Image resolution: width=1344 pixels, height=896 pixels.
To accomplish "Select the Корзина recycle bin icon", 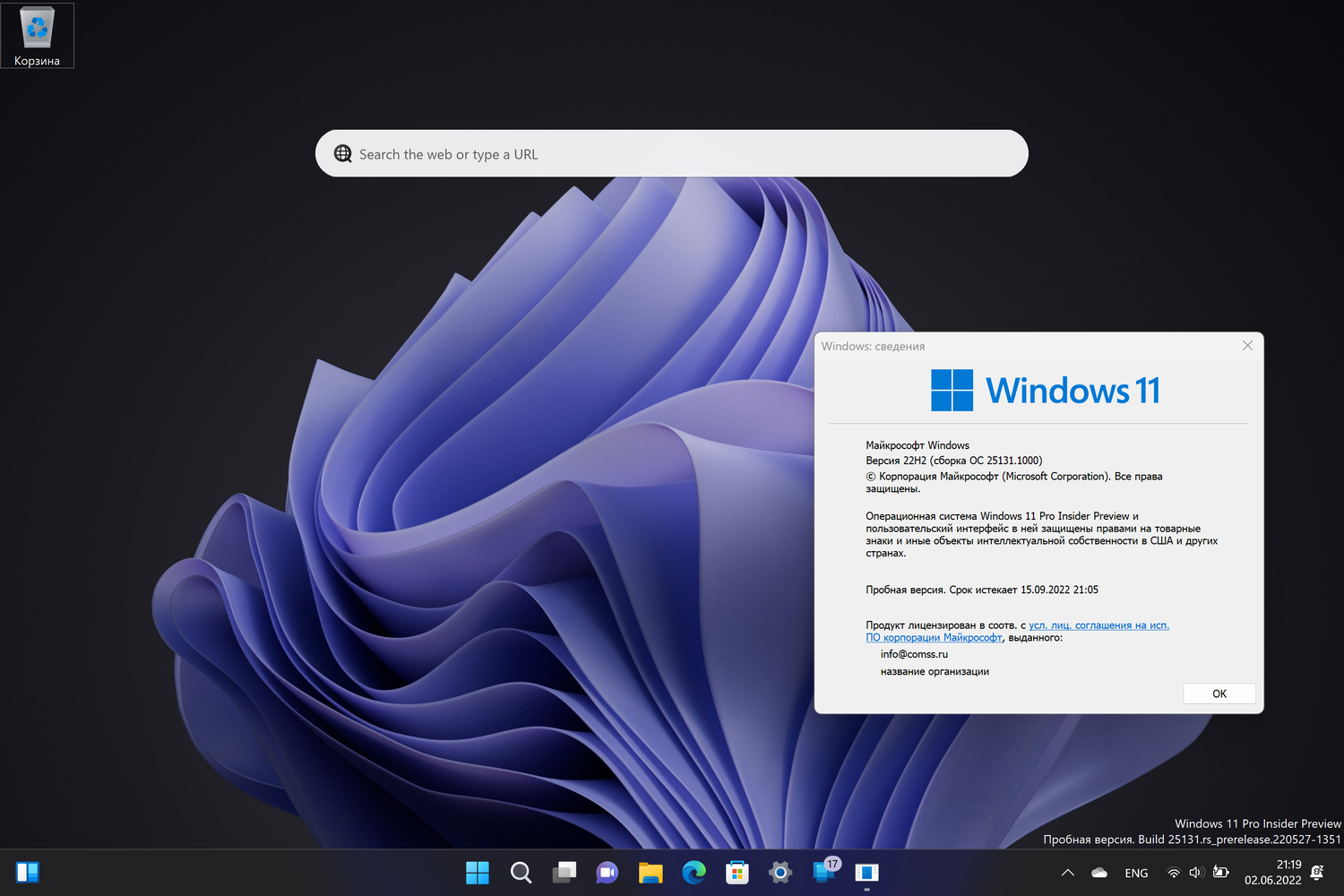I will pos(37,36).
